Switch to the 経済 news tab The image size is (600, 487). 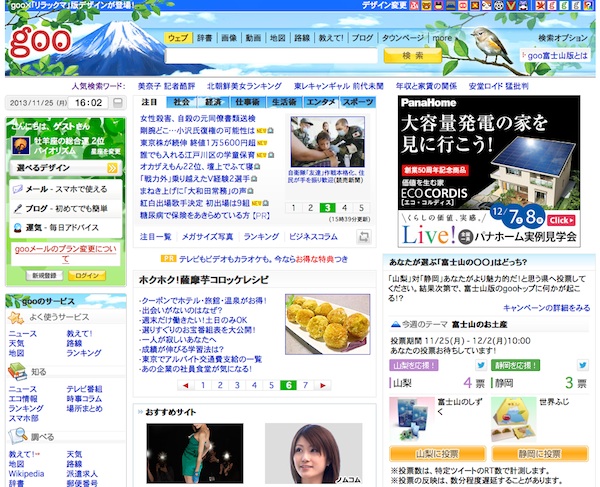(x=213, y=103)
